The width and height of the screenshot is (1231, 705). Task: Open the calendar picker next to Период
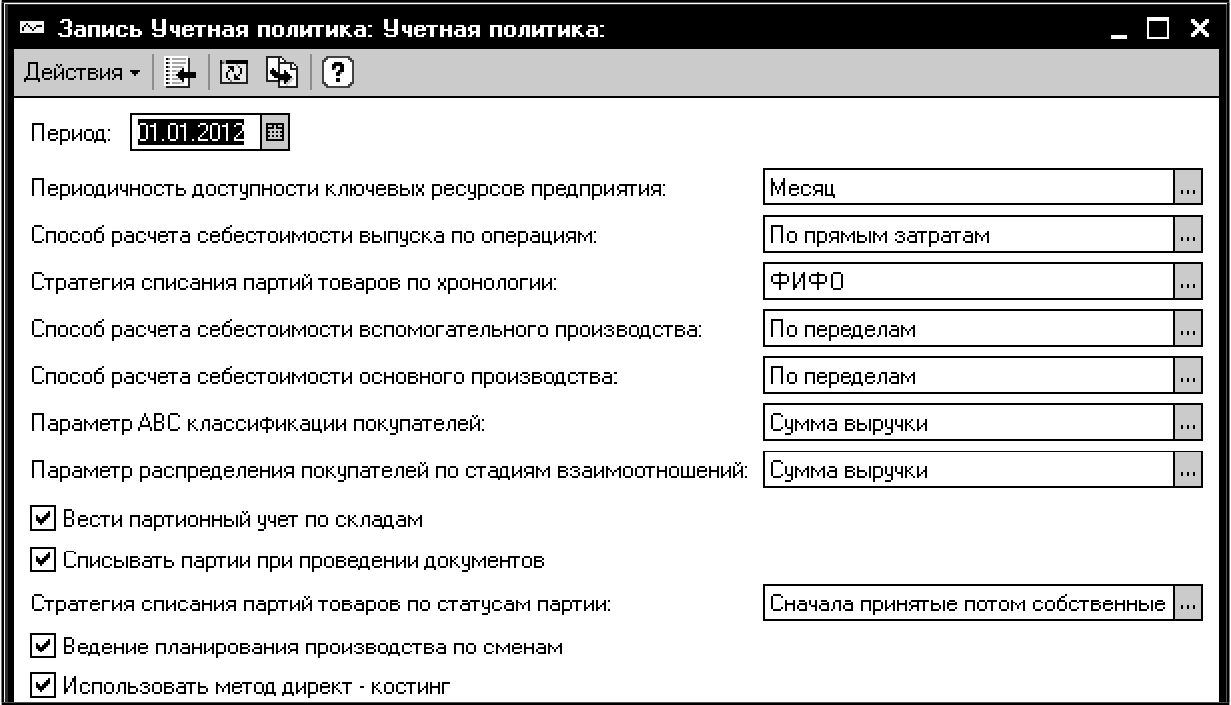[x=275, y=132]
